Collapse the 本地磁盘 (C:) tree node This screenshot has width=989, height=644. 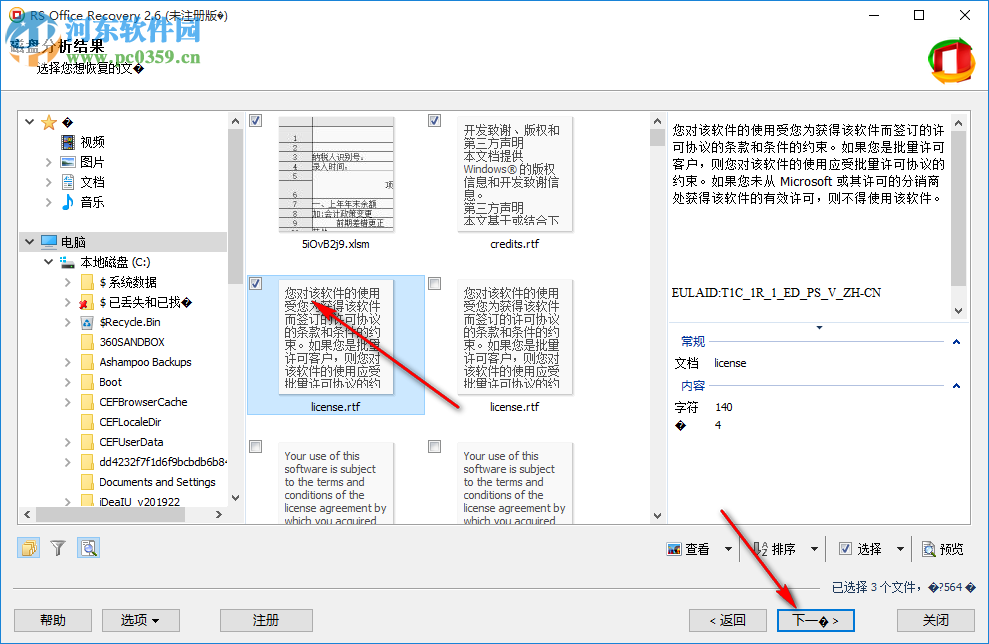point(47,262)
